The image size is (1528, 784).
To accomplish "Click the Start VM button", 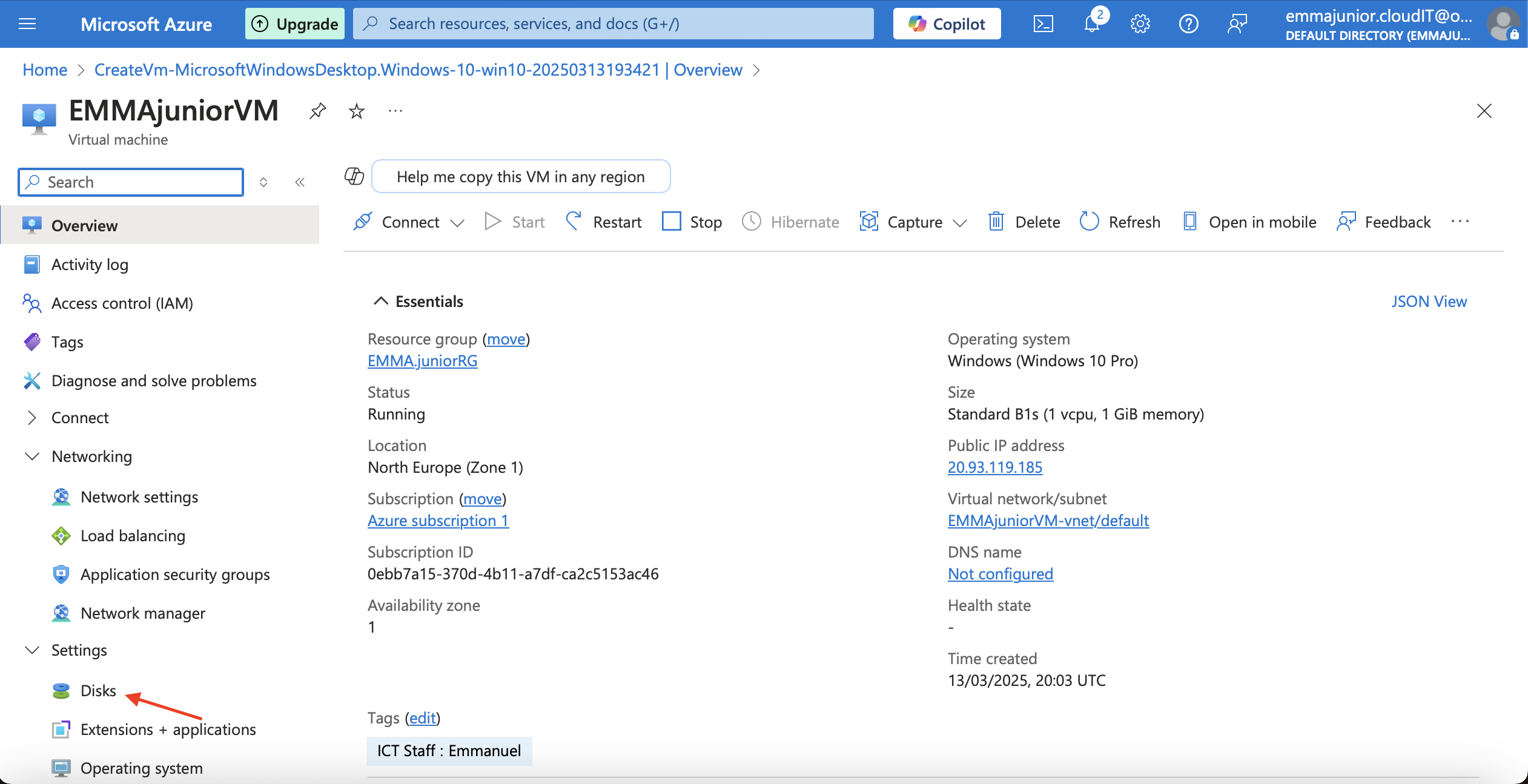I will pos(515,222).
